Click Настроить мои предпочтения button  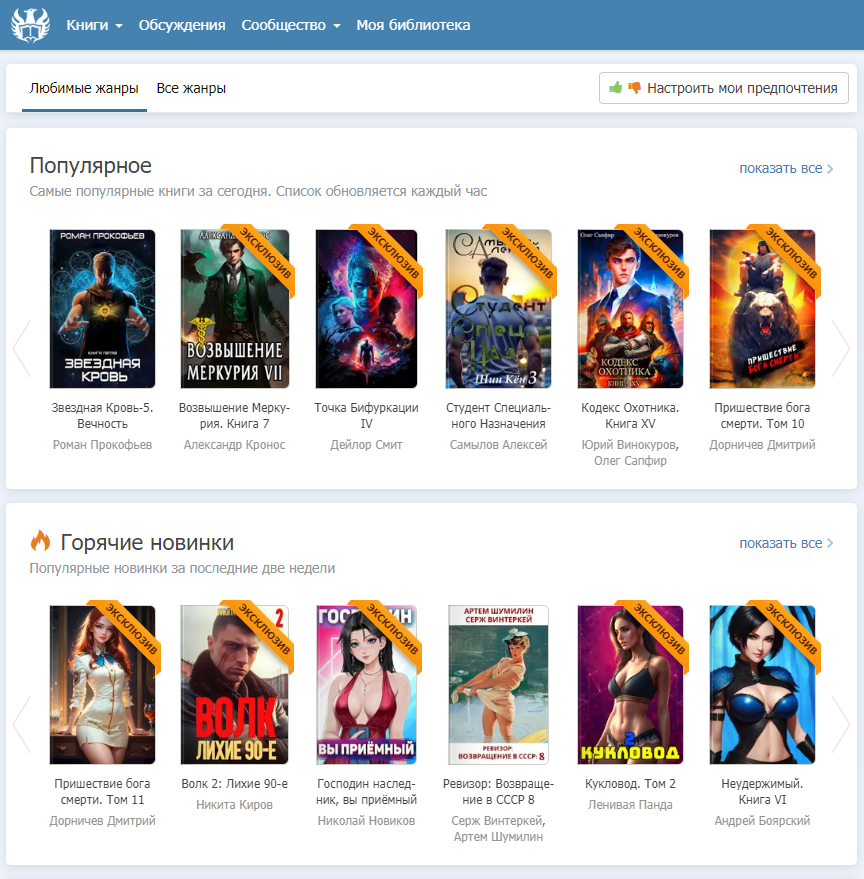point(723,88)
